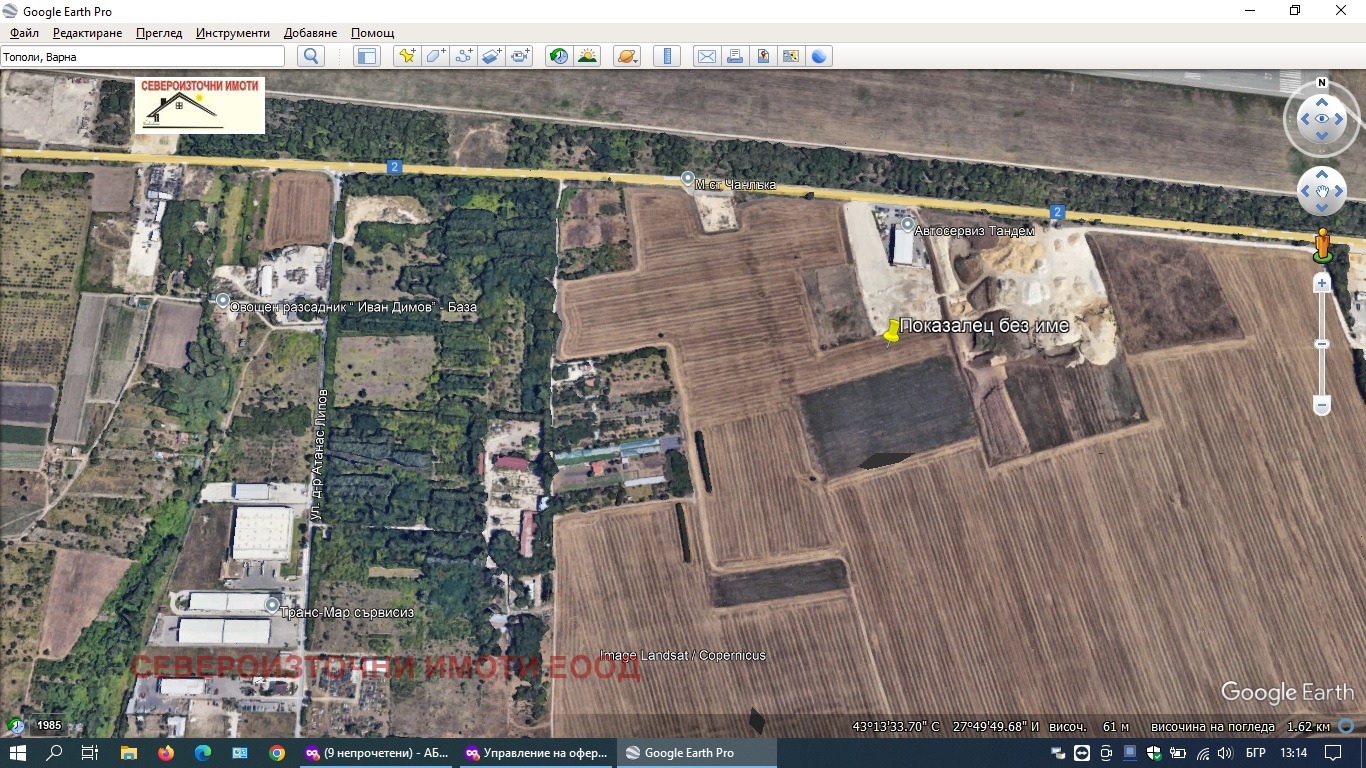Screen dimensions: 1366x768
Task: Click the search magnifier button
Action: coord(311,56)
